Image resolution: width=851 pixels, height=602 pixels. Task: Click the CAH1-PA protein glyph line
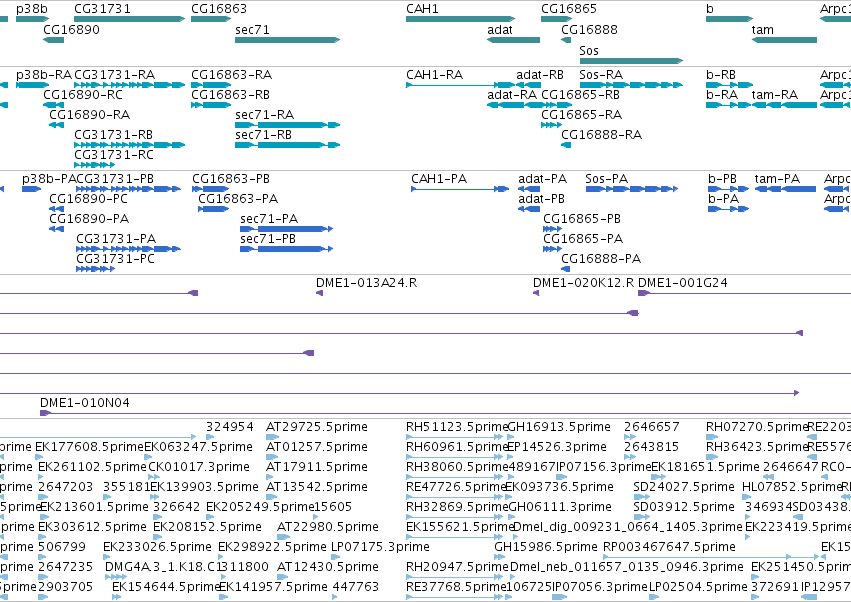[x=460, y=189]
